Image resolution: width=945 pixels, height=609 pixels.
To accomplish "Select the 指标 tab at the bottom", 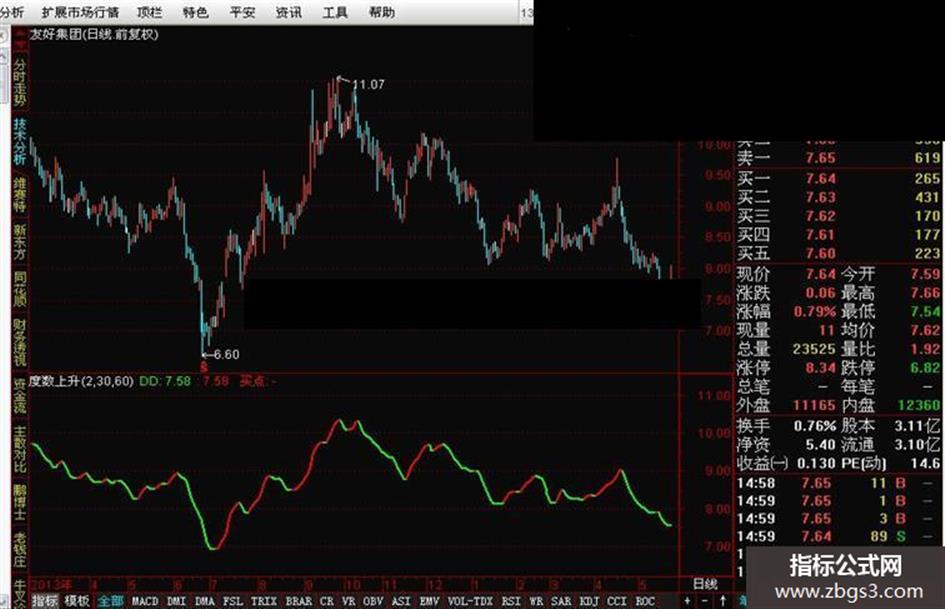I will click(45, 601).
